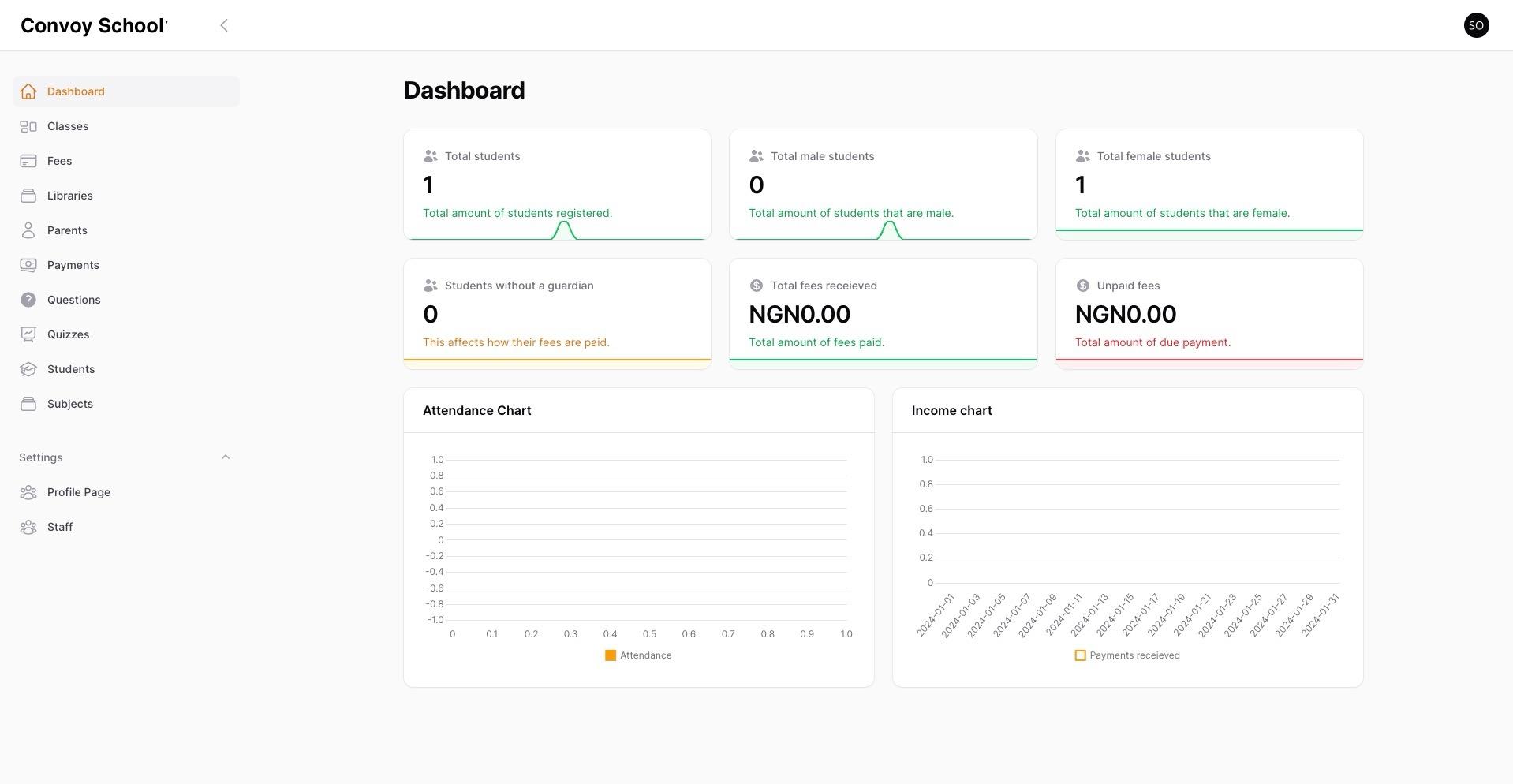Click the Quizzes presentation chart icon
This screenshot has width=1513, height=784.
click(28, 334)
